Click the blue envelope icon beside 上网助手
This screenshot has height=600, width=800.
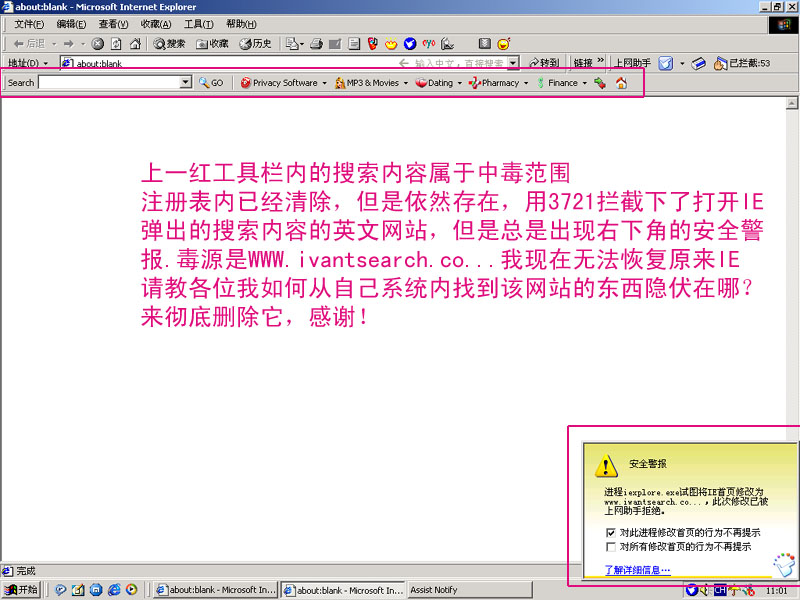(665, 63)
